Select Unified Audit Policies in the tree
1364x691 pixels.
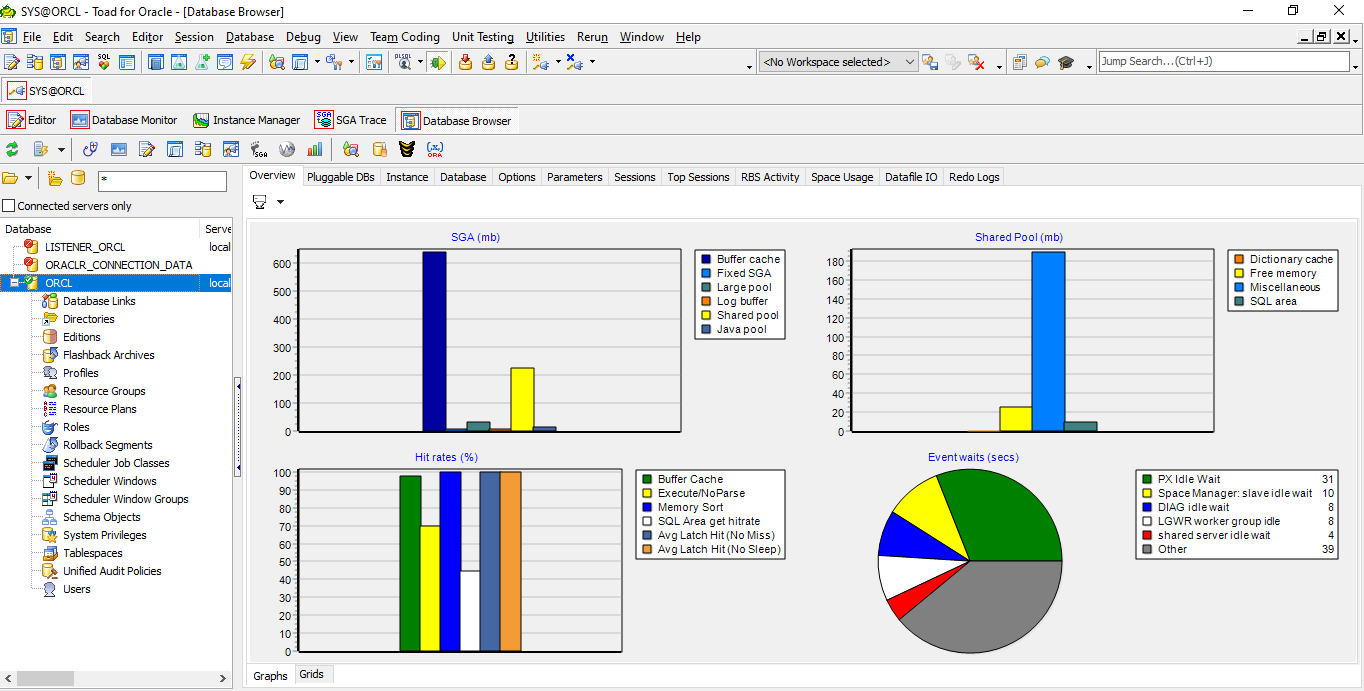tap(112, 571)
